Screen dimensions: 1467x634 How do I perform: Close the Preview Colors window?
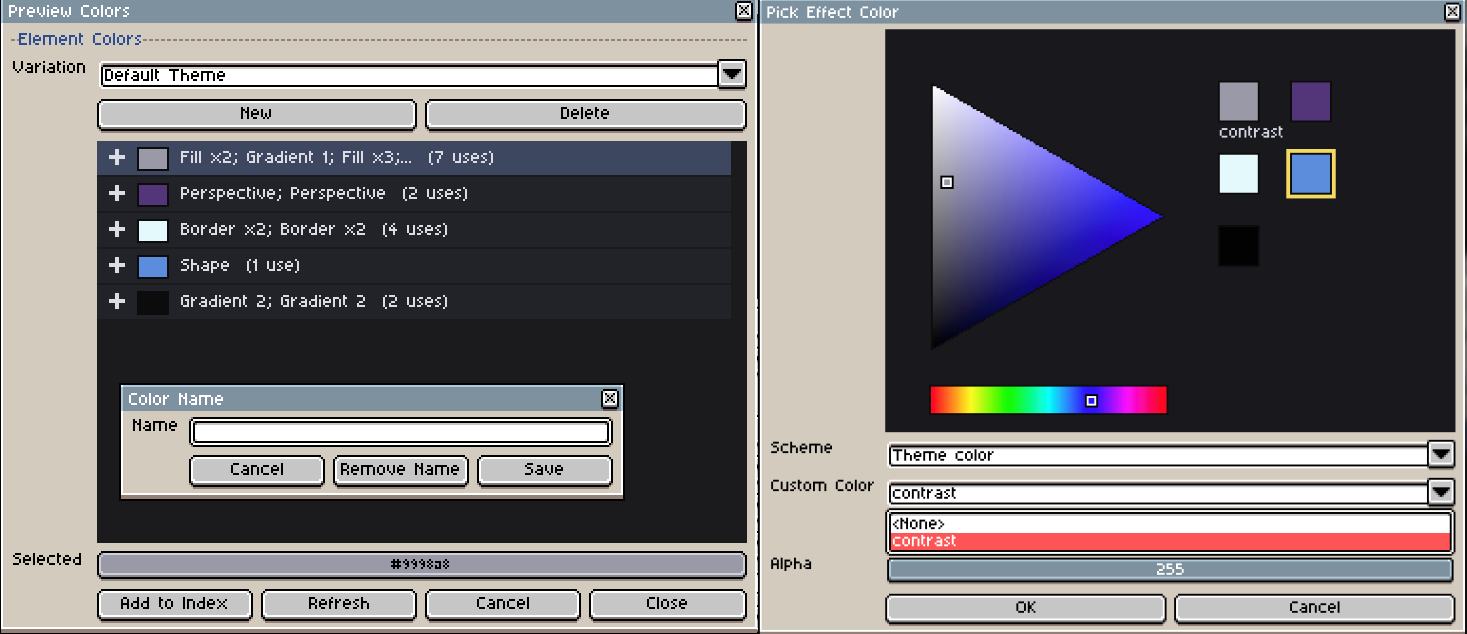743,11
